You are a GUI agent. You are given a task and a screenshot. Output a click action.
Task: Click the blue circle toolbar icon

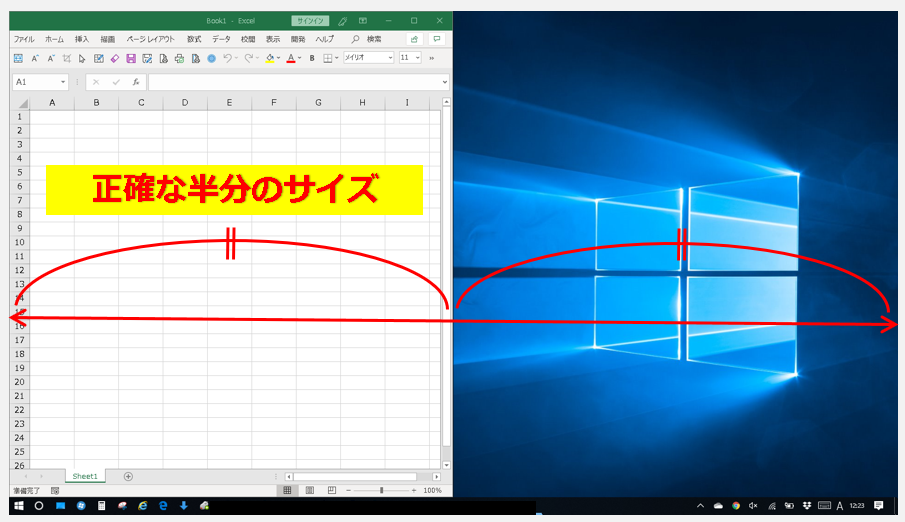coord(212,58)
